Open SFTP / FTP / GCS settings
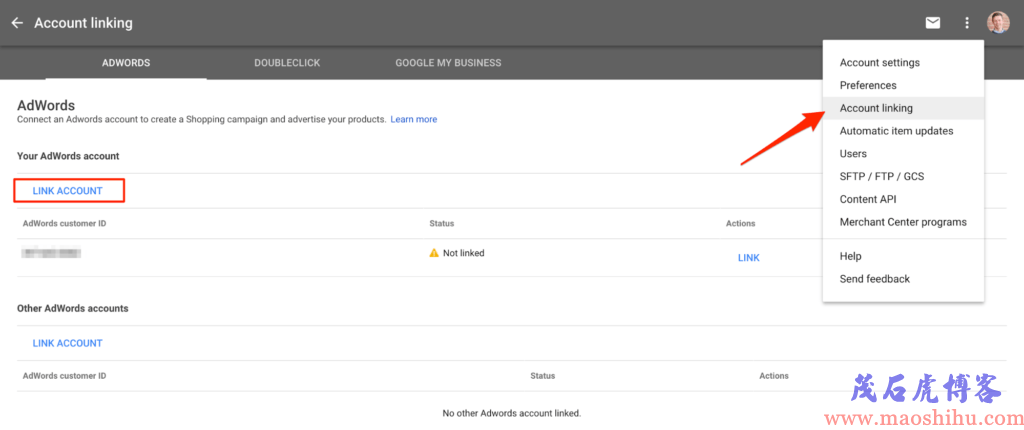 [x=903, y=176]
